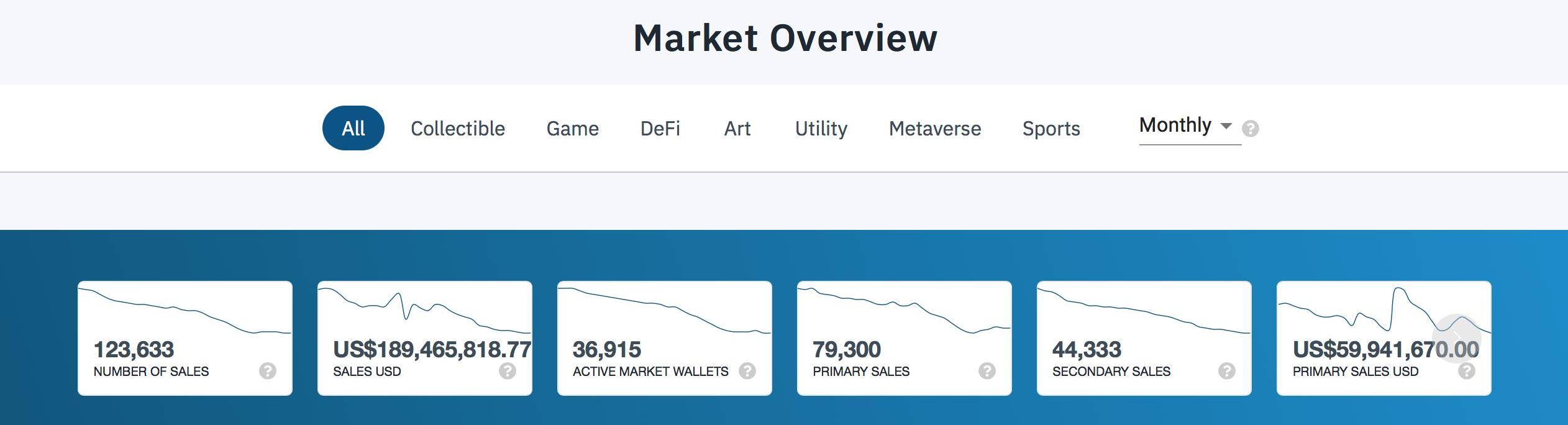
Task: Click help icon on Active Market Wallets card
Action: pos(747,371)
